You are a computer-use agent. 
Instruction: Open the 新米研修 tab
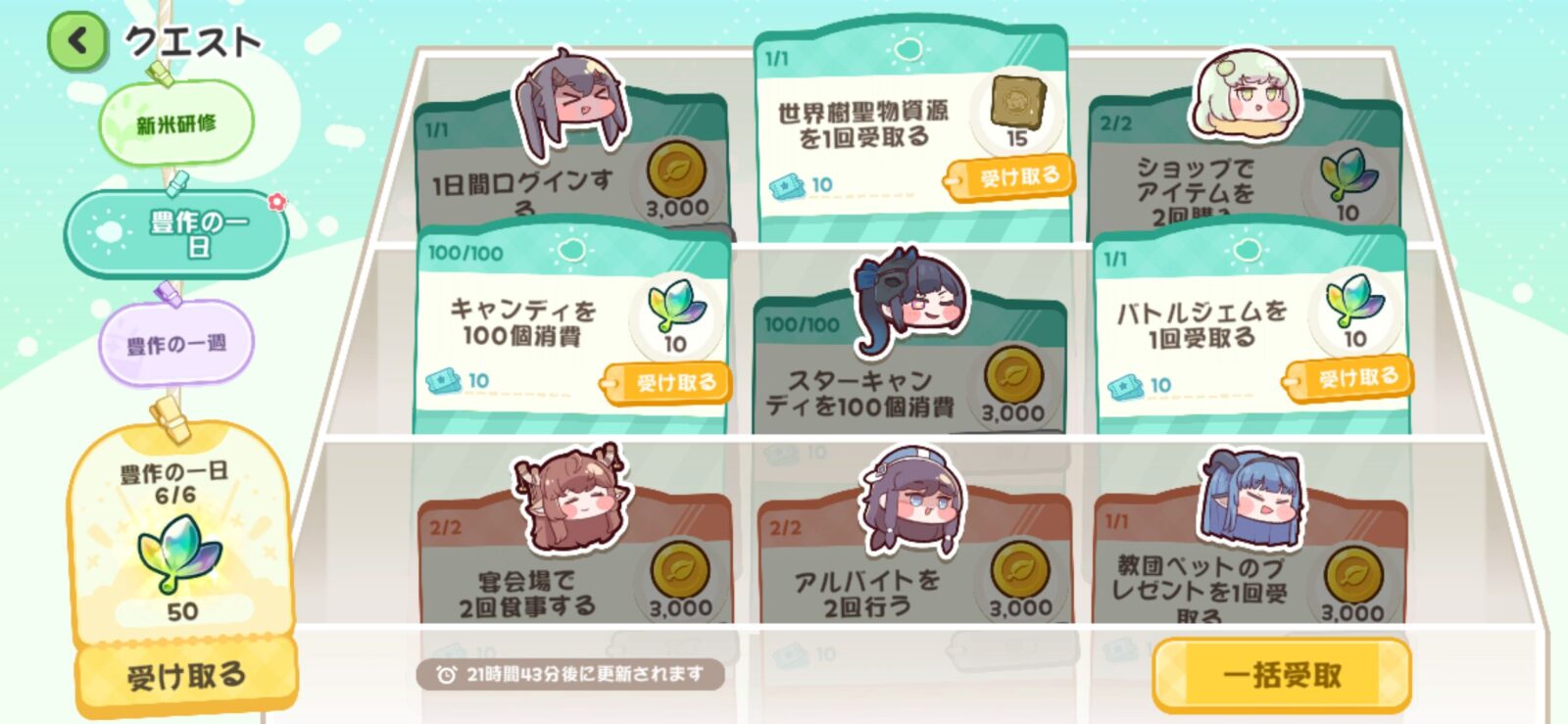(176, 124)
